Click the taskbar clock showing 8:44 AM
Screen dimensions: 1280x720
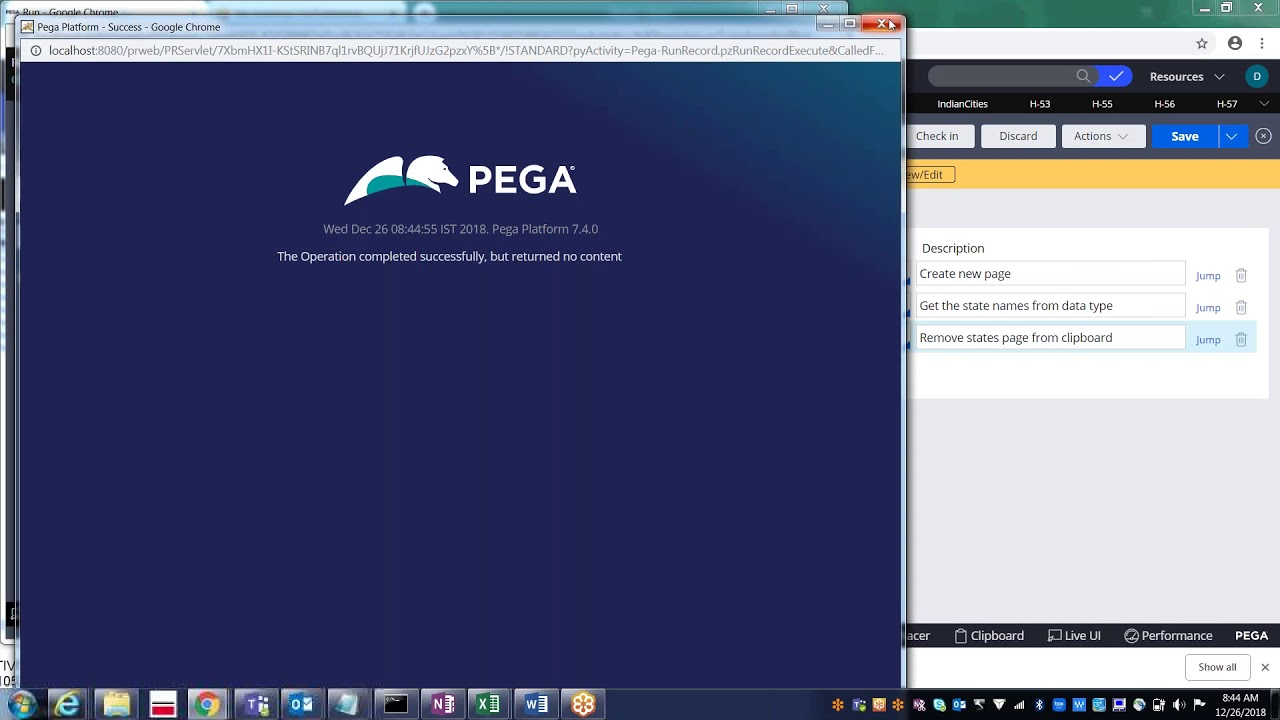(1240, 704)
